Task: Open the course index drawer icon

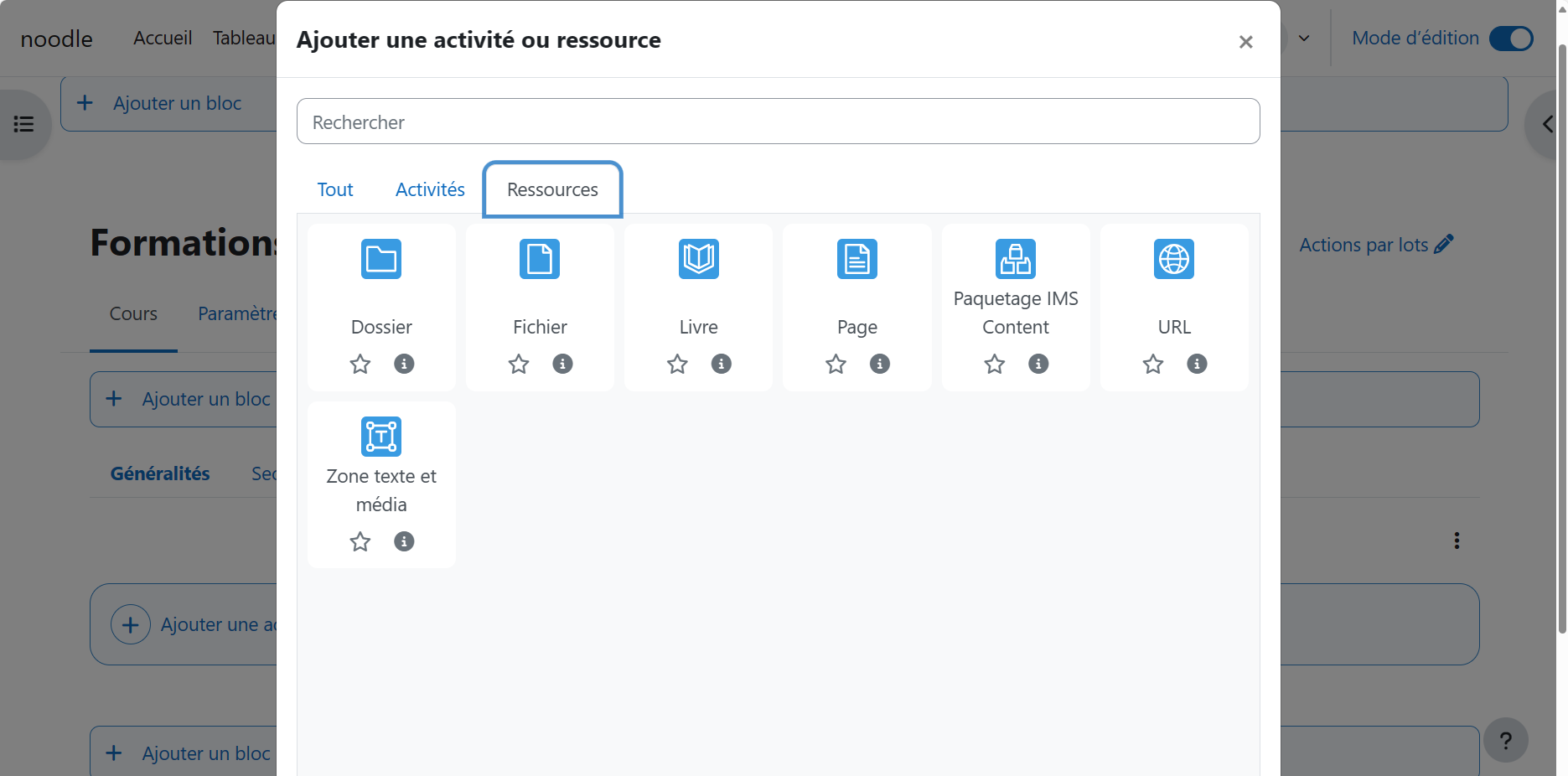Action: [x=24, y=125]
